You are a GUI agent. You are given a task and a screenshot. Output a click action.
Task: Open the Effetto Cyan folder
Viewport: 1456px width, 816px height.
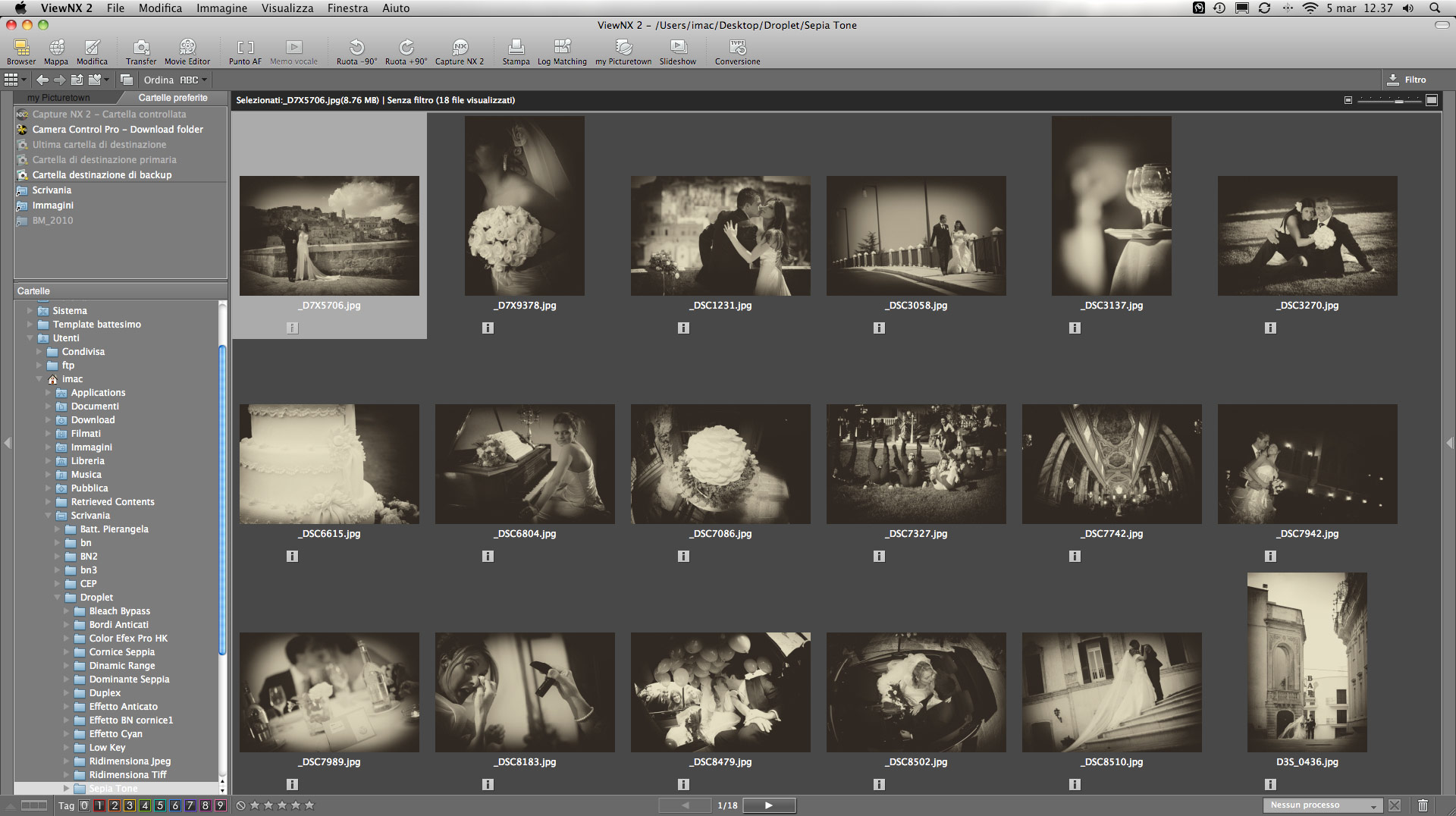click(x=115, y=734)
